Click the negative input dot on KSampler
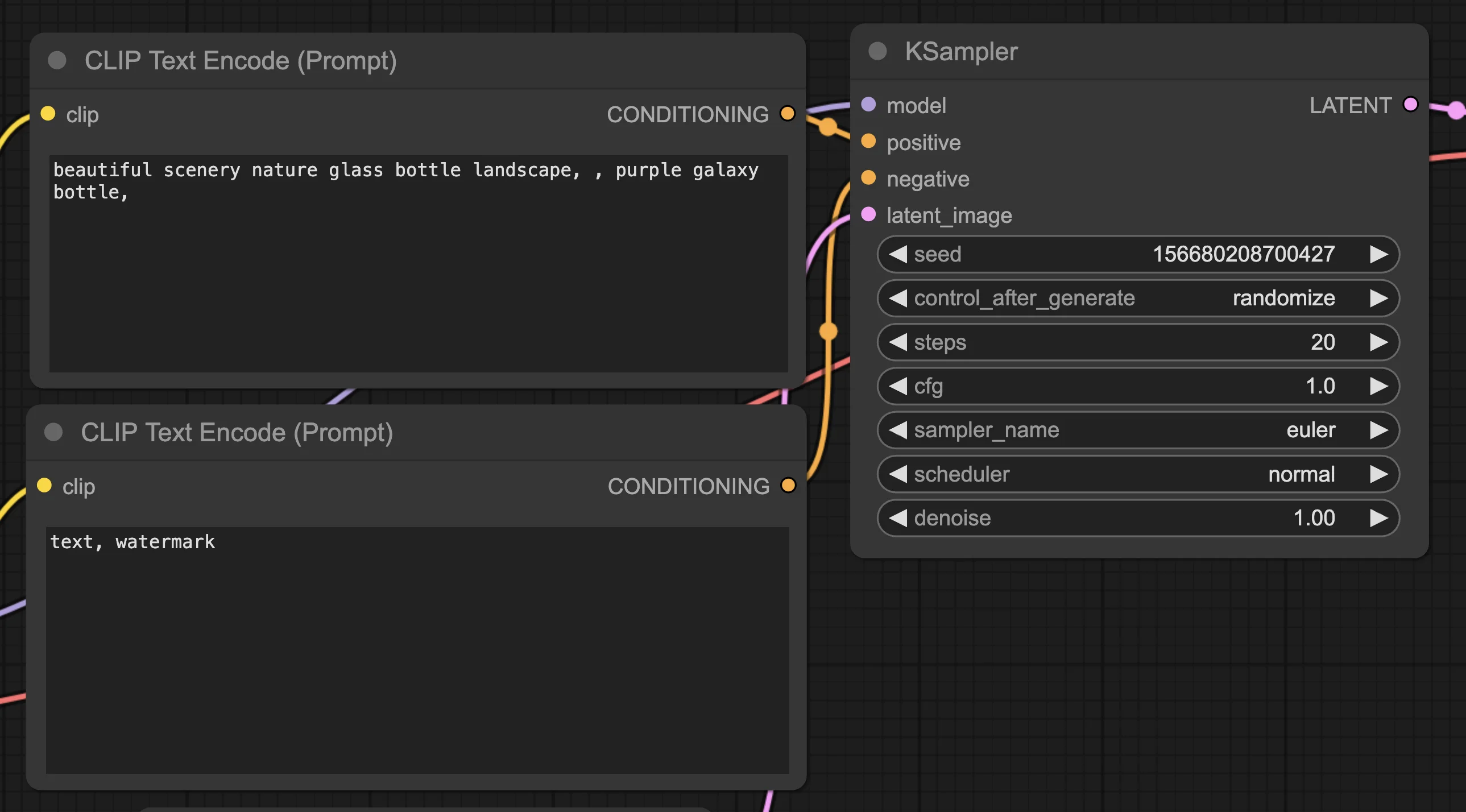Image resolution: width=1466 pixels, height=812 pixels. [x=867, y=178]
